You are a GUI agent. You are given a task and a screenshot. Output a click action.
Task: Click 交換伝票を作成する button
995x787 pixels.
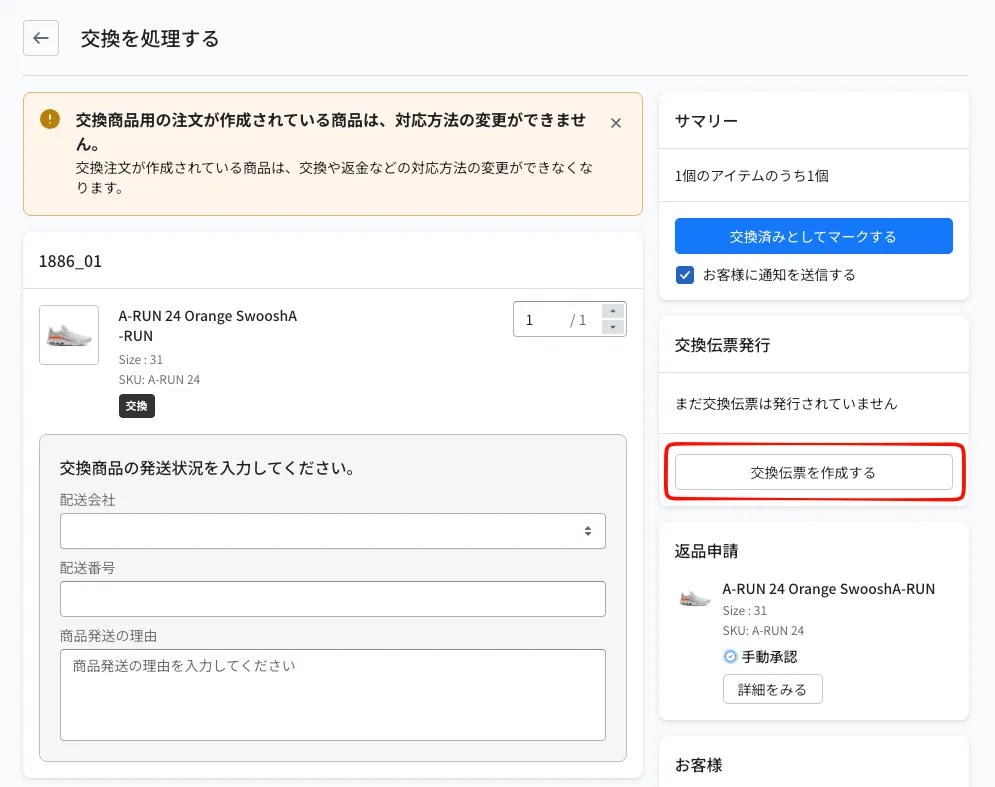click(814, 472)
